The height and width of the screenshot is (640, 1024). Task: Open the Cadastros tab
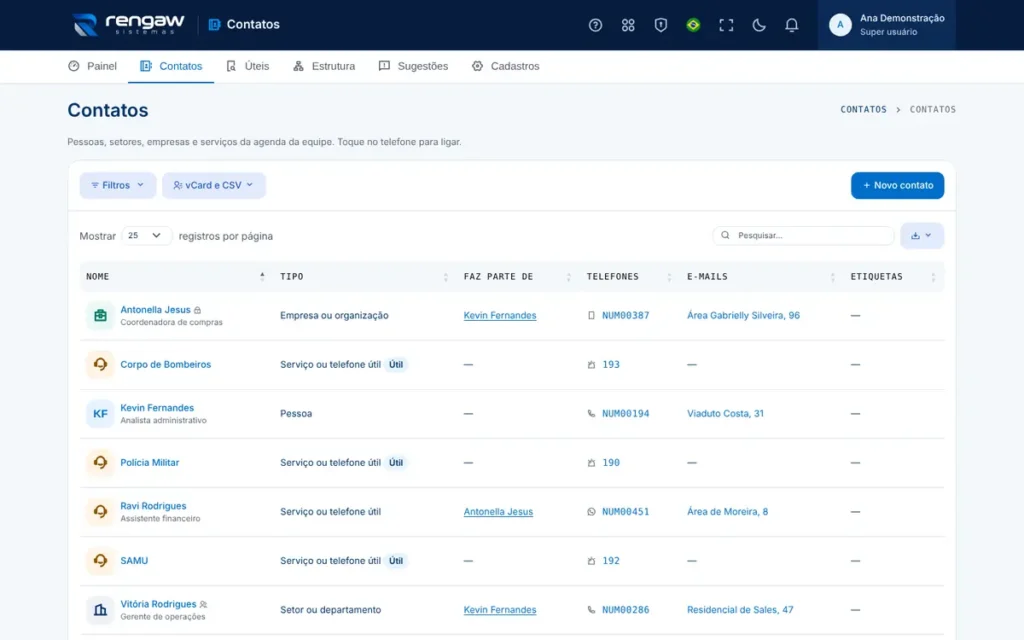point(505,66)
